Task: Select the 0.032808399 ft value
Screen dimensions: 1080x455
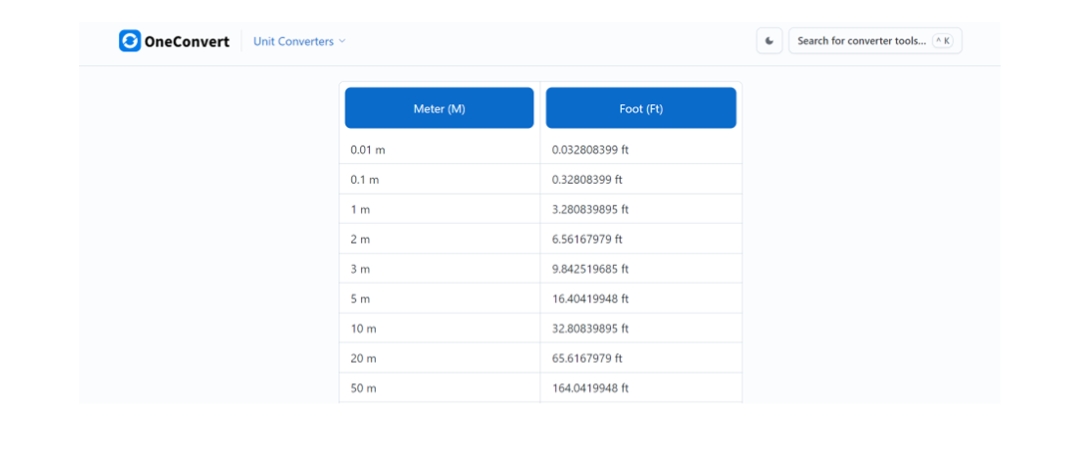Action: [x=590, y=149]
